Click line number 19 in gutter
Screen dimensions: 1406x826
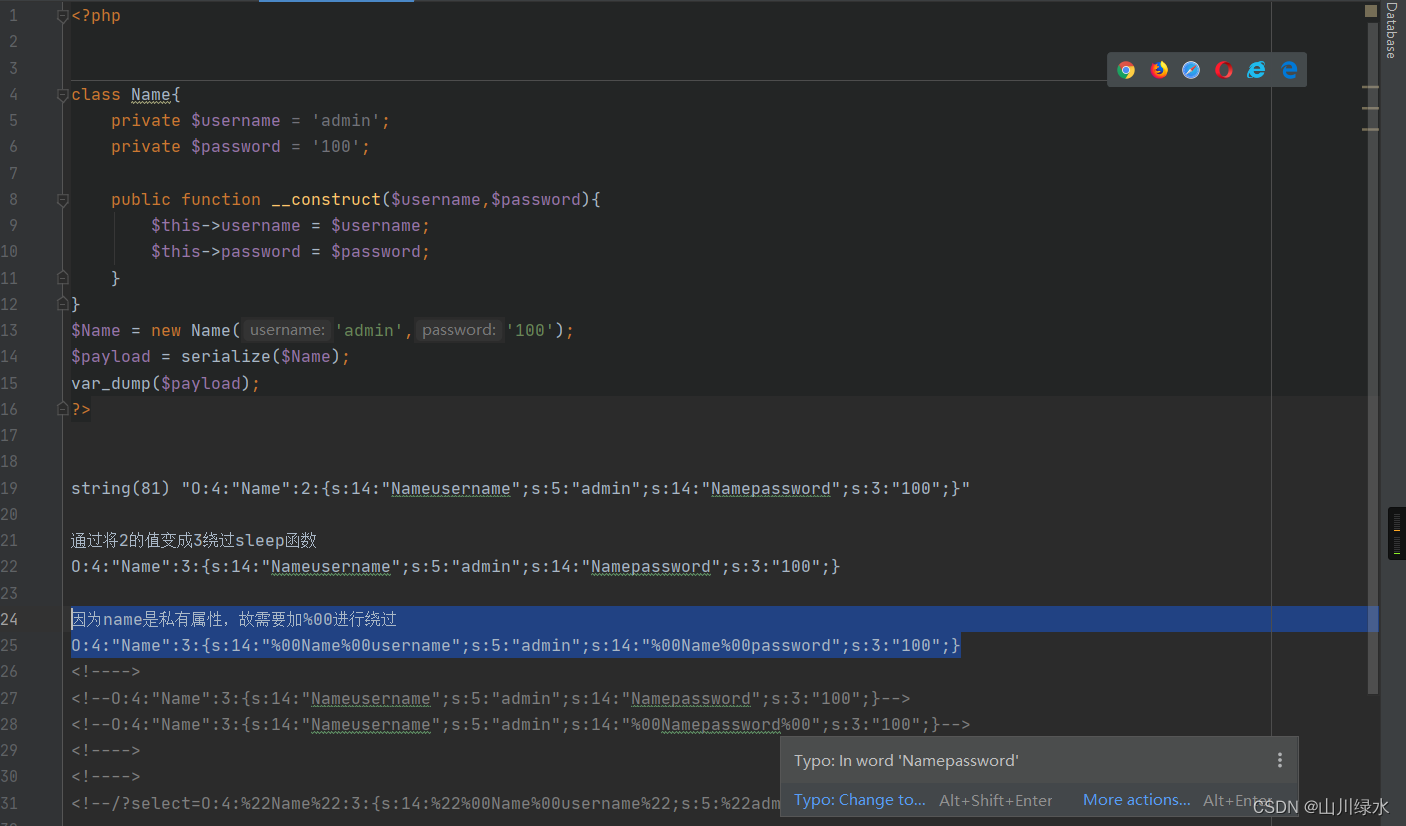point(10,488)
